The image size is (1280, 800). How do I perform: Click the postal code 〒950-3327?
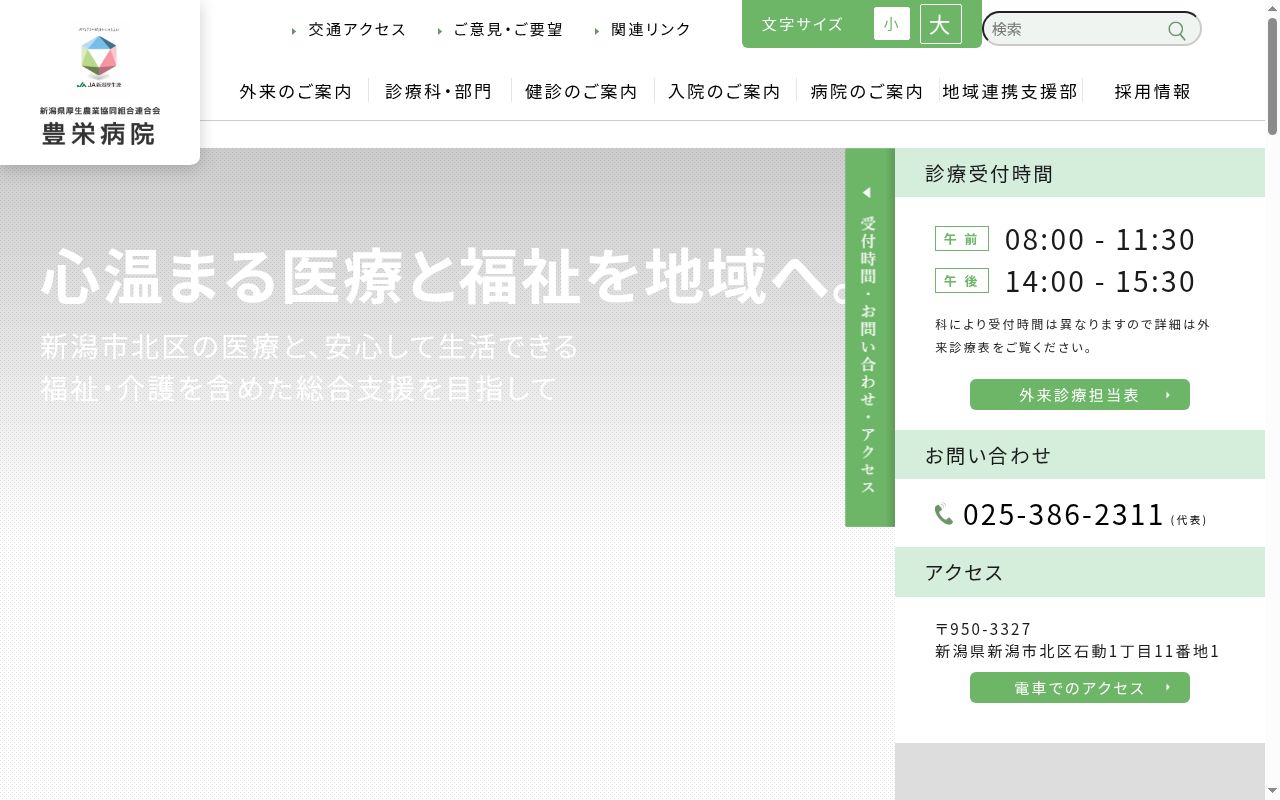coord(984,629)
